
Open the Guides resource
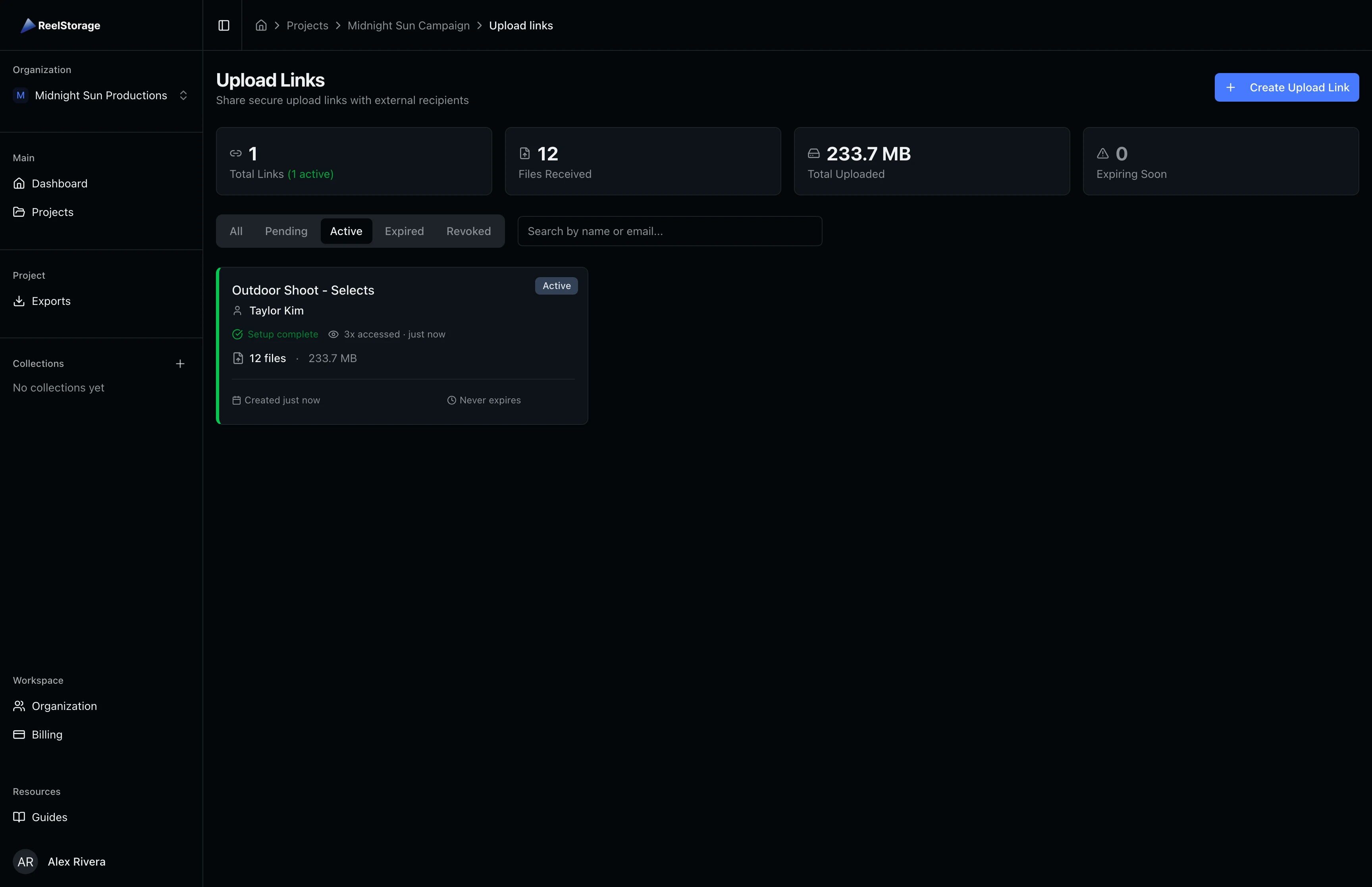49,817
